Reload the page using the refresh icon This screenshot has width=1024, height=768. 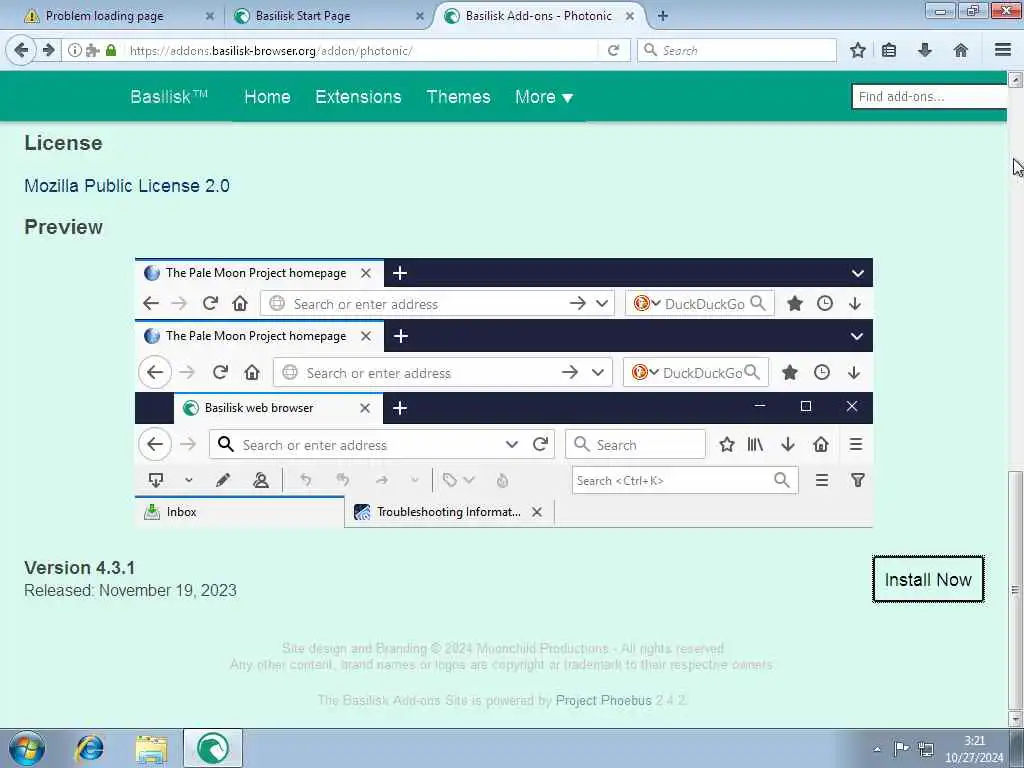coord(613,50)
